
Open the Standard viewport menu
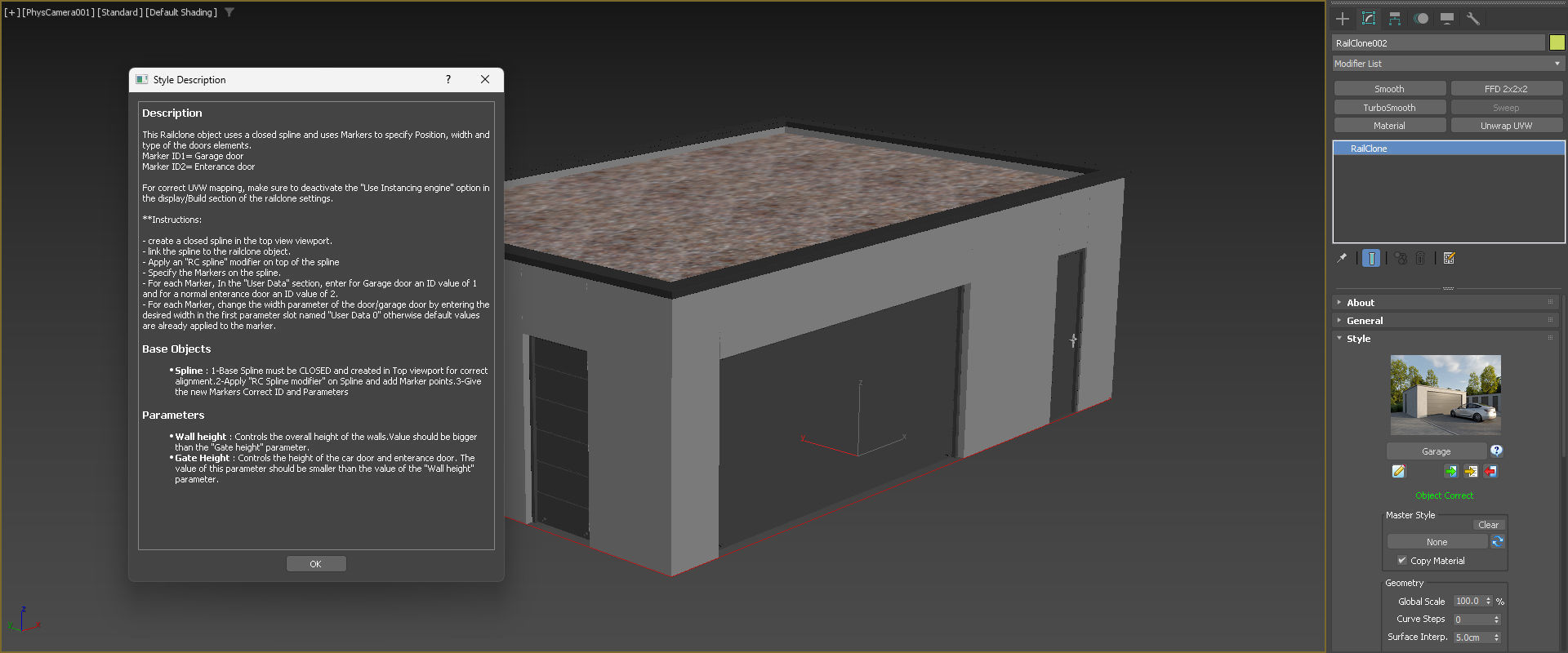click(120, 12)
